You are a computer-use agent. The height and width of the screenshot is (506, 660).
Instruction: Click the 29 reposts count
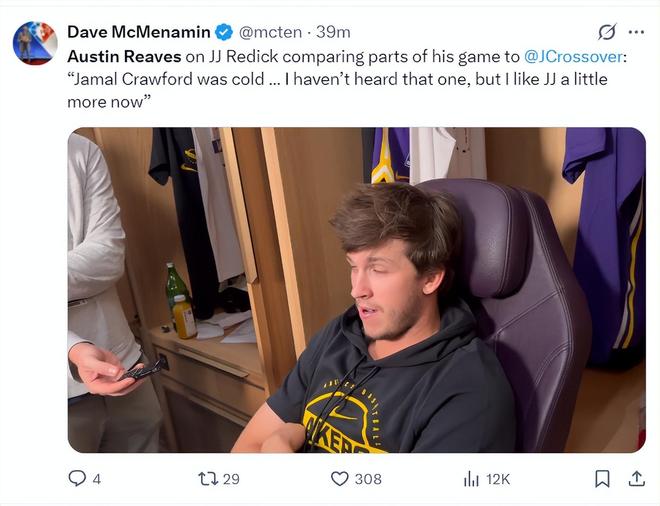231,479
